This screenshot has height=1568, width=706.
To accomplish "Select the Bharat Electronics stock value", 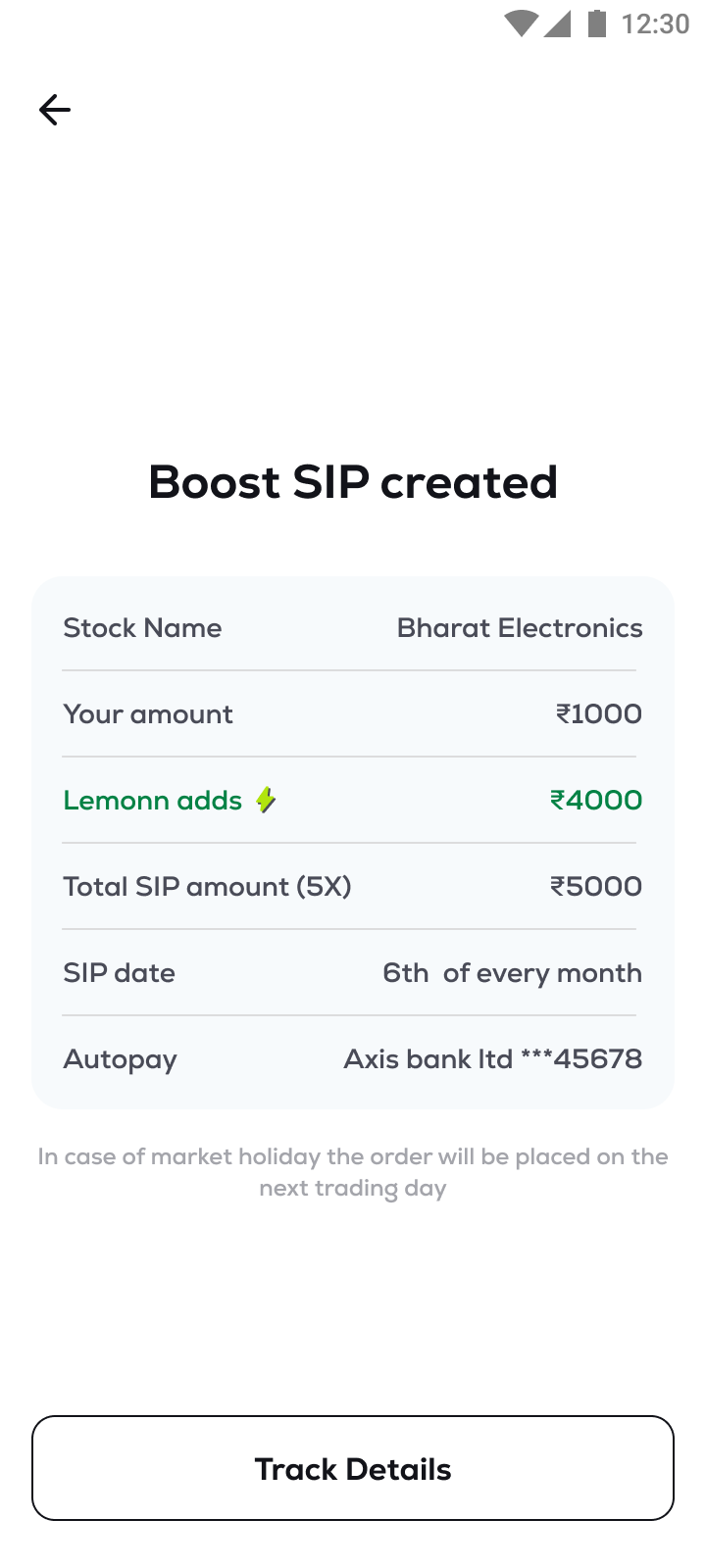I will (520, 628).
